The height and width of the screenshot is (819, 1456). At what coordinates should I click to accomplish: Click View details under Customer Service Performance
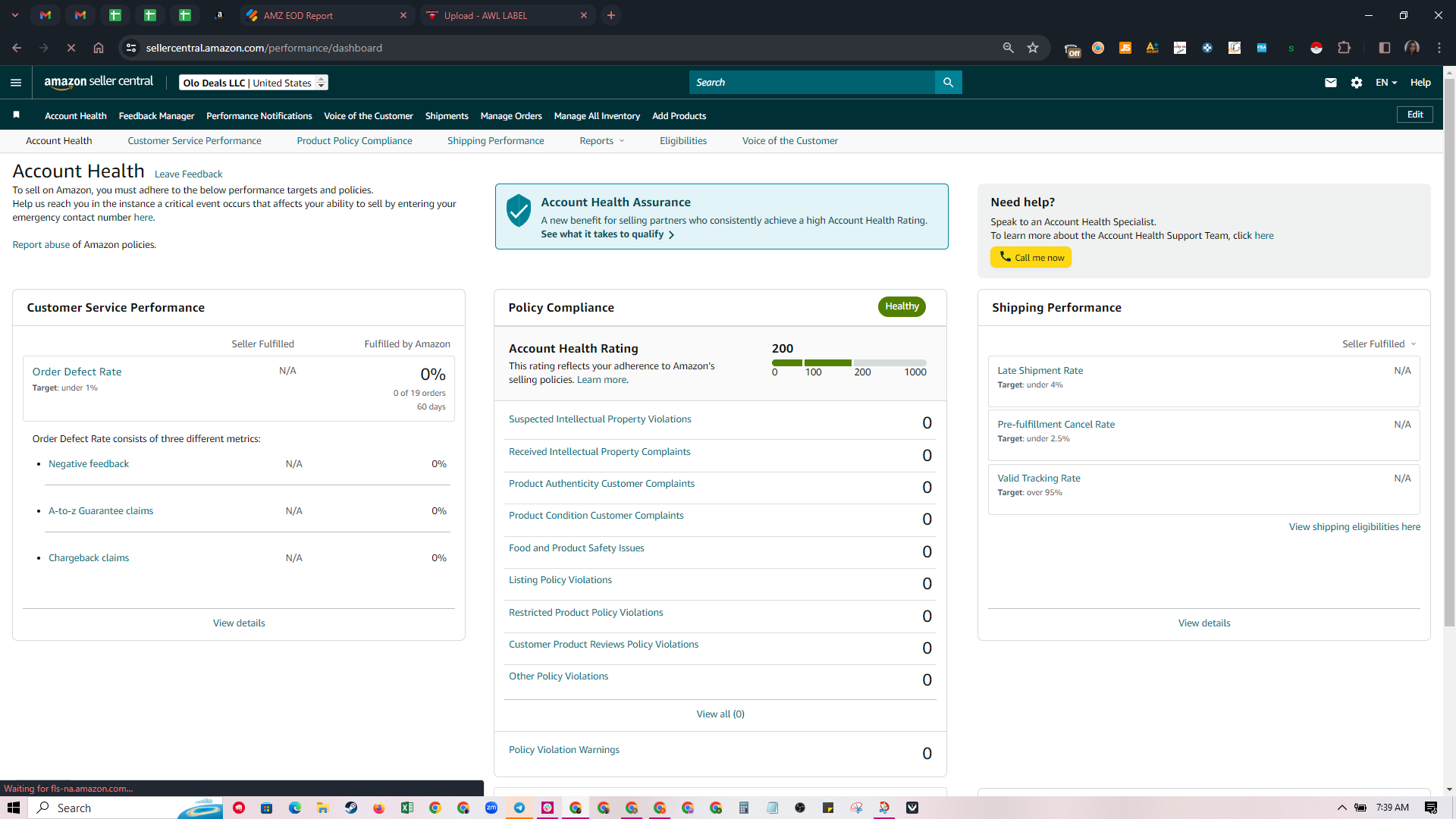point(239,623)
